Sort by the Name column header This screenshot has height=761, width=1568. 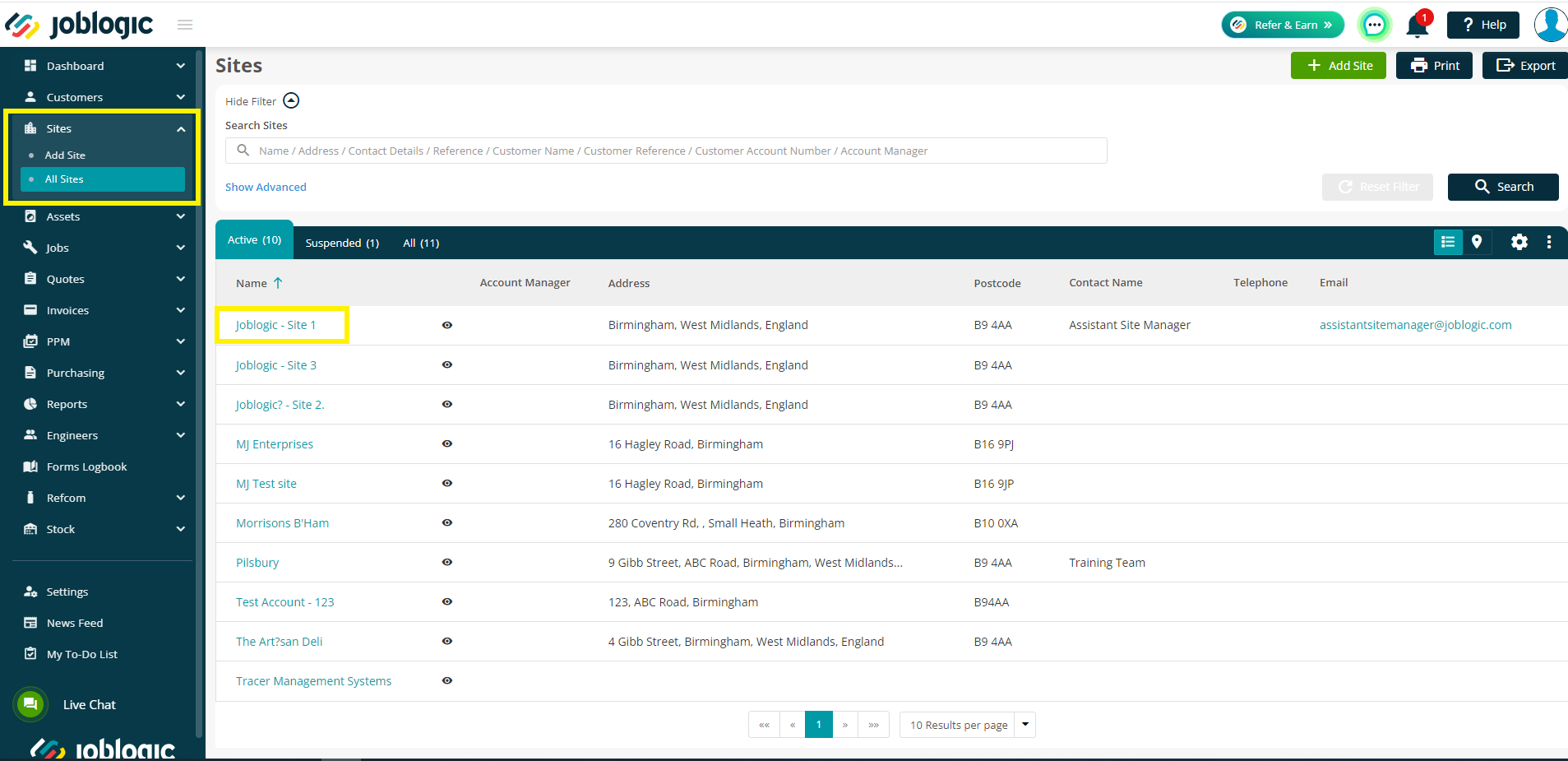pos(259,283)
